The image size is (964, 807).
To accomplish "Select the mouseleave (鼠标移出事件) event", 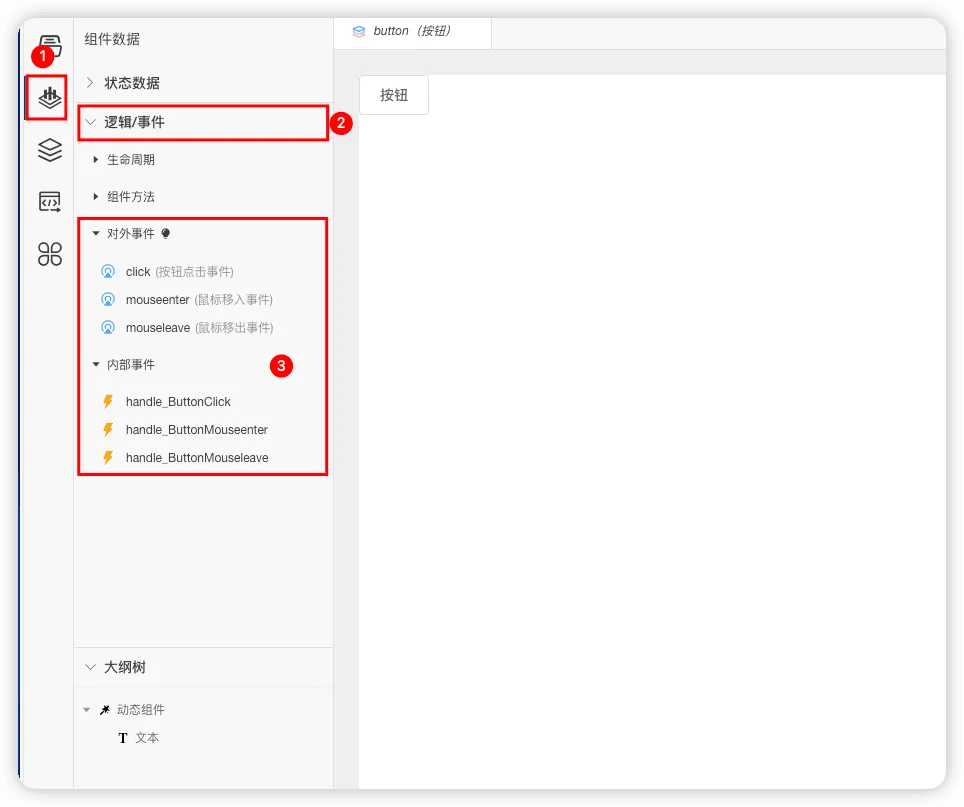I will 199,328.
